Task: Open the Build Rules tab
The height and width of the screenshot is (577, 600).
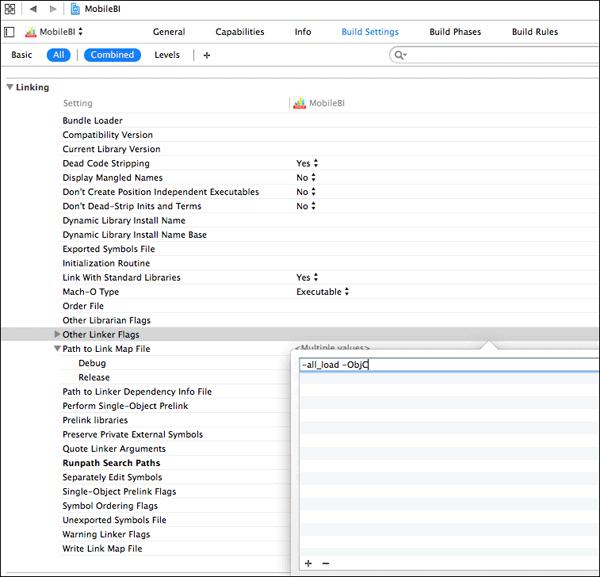Action: (535, 32)
